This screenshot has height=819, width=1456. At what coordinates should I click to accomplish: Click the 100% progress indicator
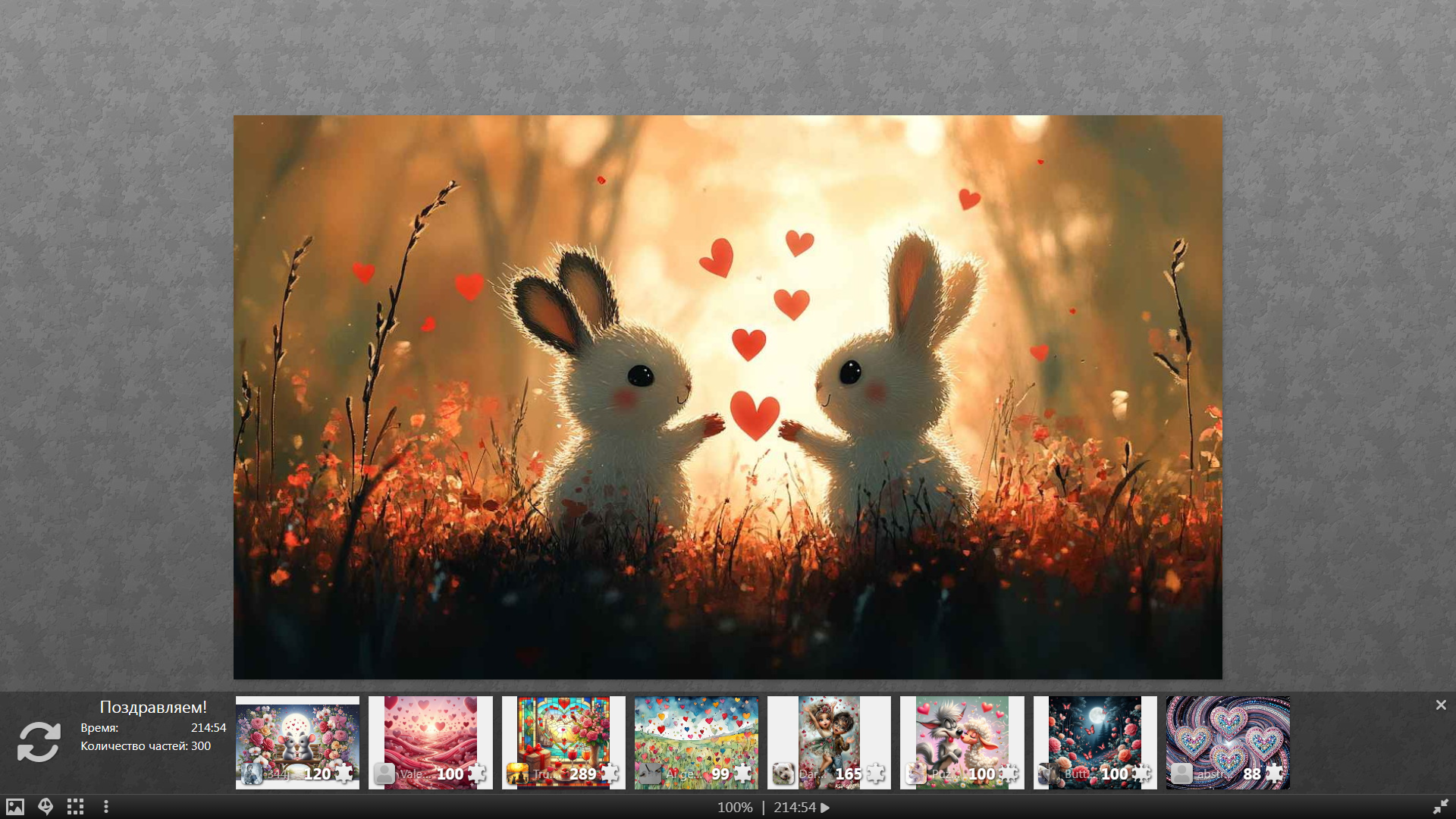click(x=734, y=808)
